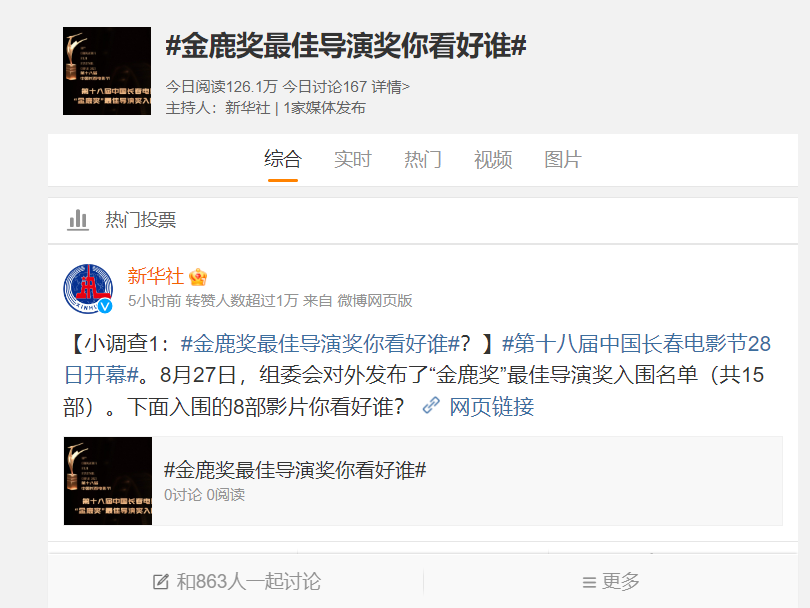Select the 综合 tab

(x=283, y=159)
